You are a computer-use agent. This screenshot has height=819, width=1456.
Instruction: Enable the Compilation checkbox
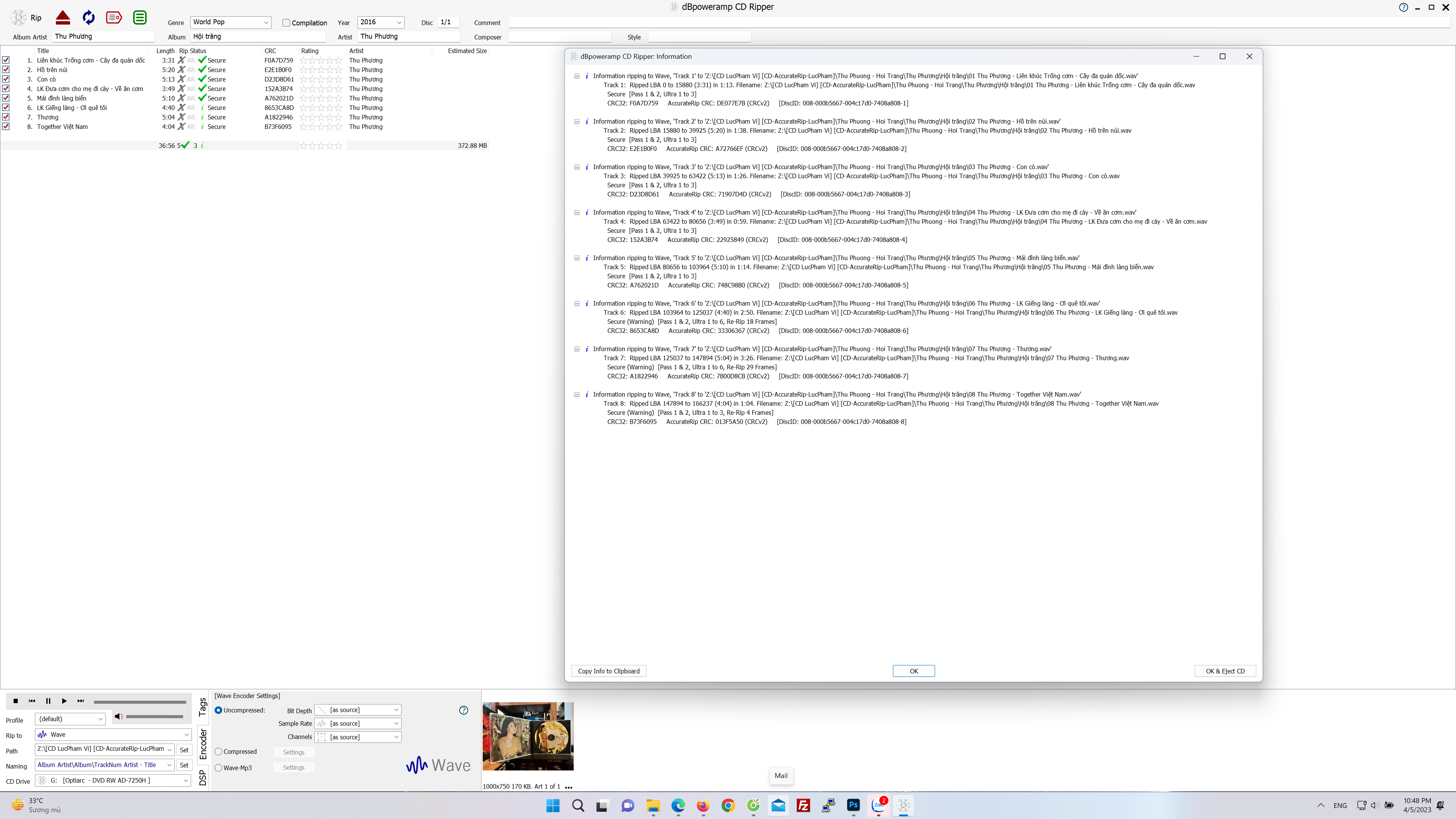[x=287, y=23]
